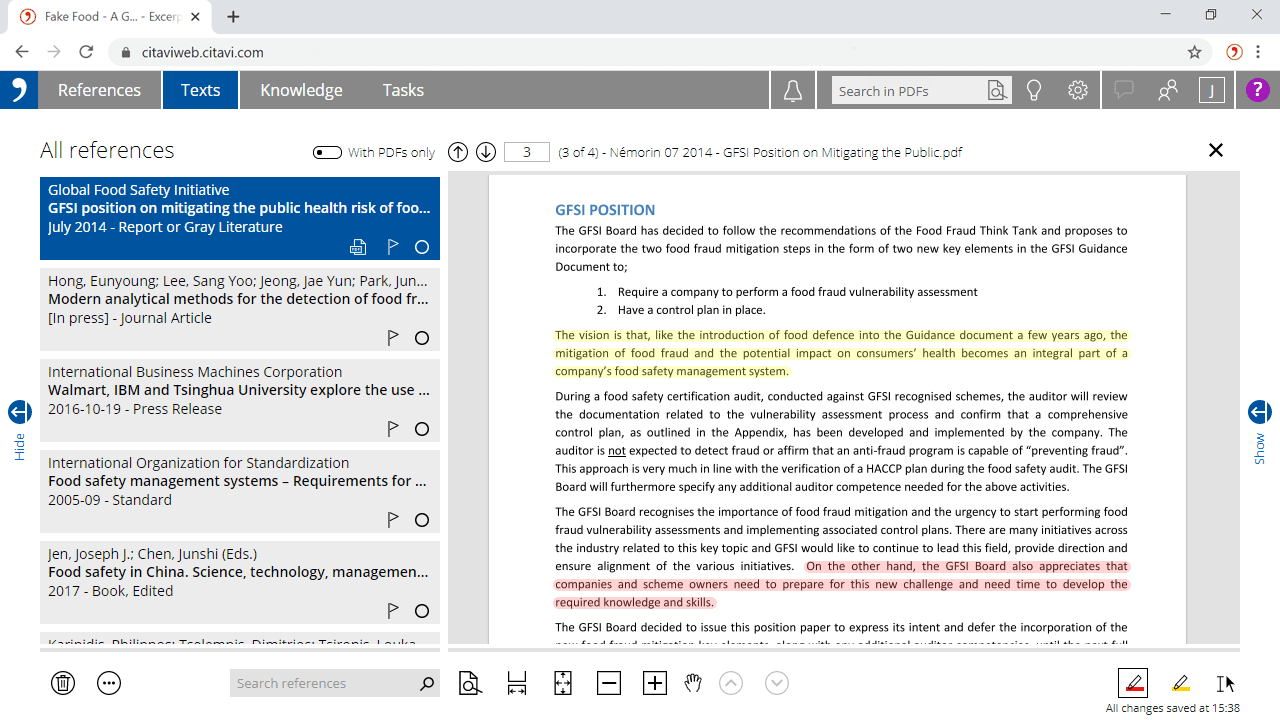This screenshot has height=720, width=1280.
Task: Select the yellow highlighter tool
Action: click(1180, 683)
